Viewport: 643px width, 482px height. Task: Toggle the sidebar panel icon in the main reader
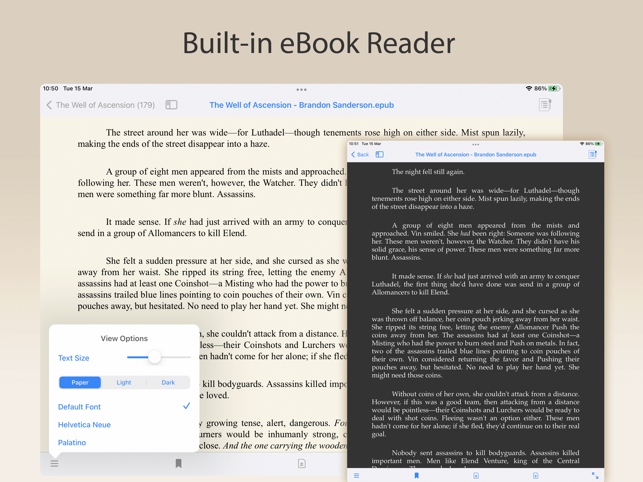[171, 105]
